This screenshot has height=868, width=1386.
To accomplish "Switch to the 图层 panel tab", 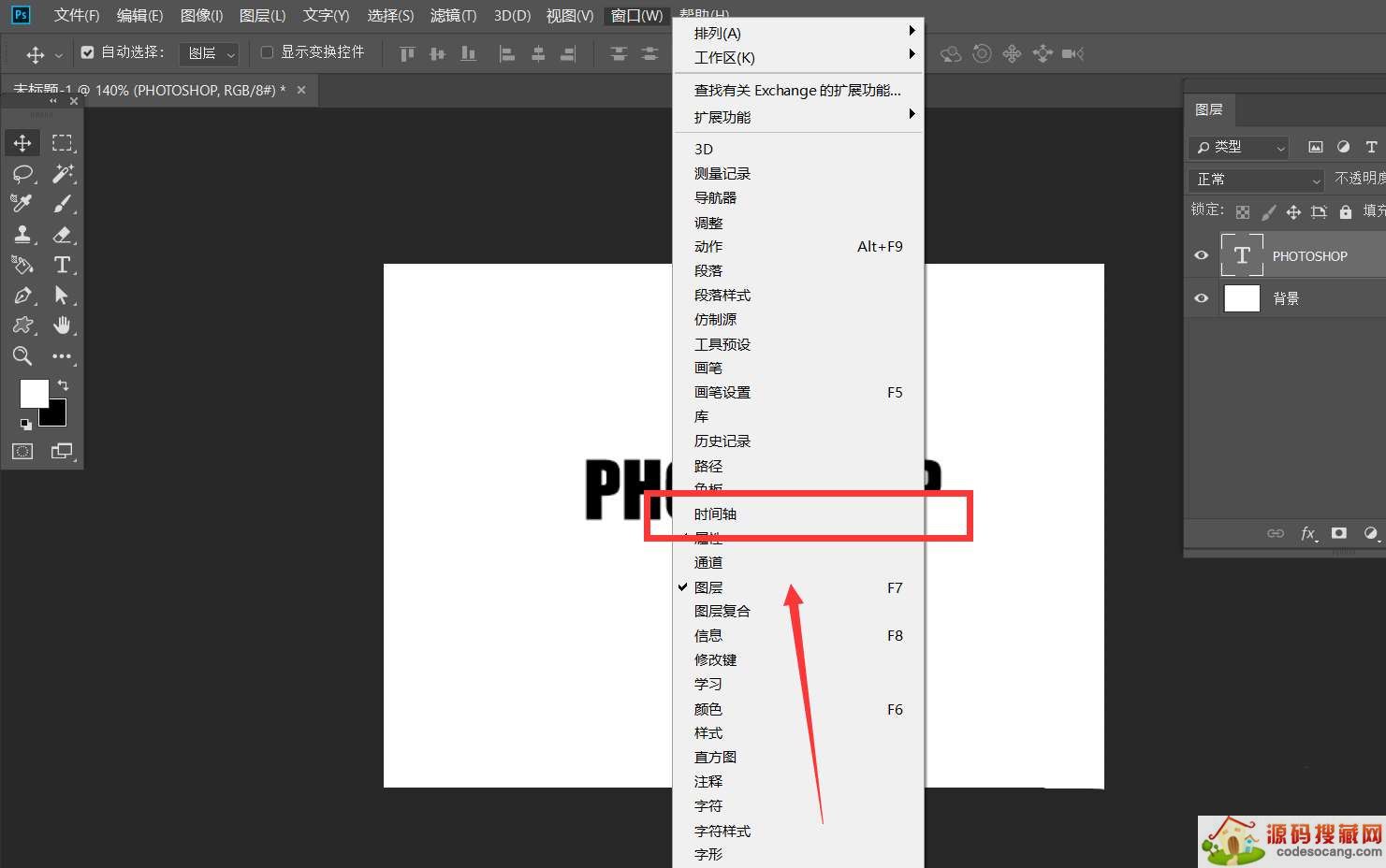I will point(1209,109).
